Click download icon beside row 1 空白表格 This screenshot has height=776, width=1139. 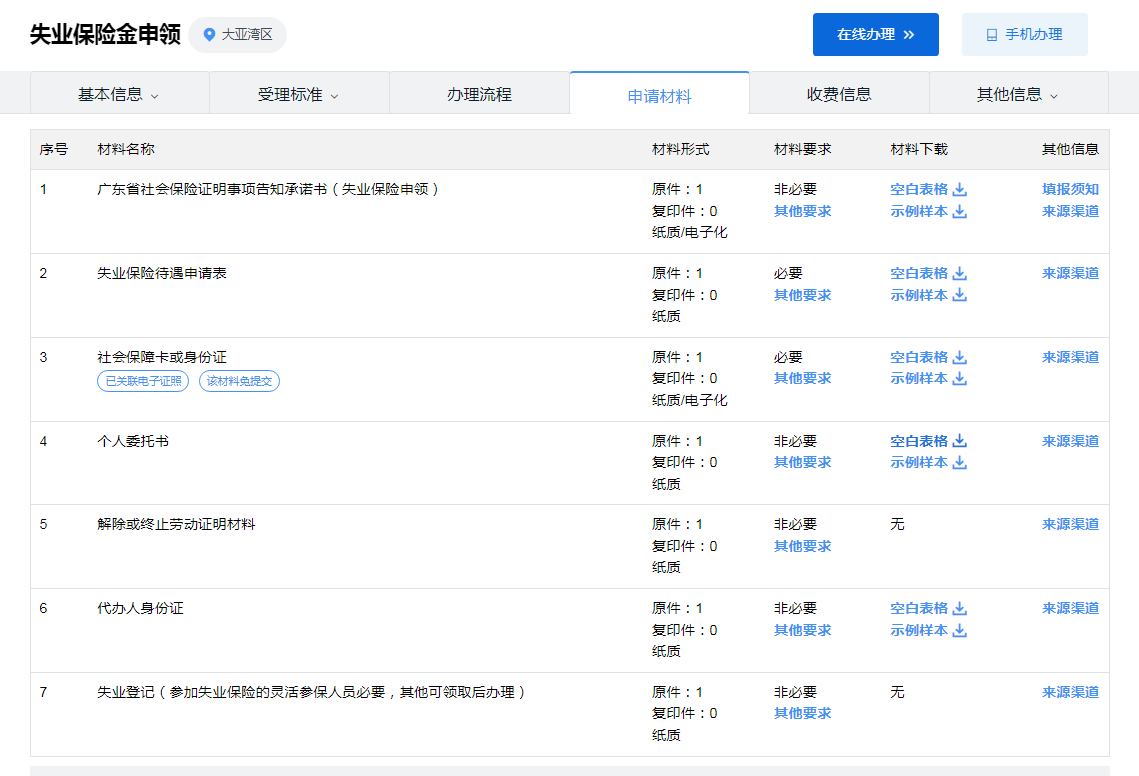(960, 190)
